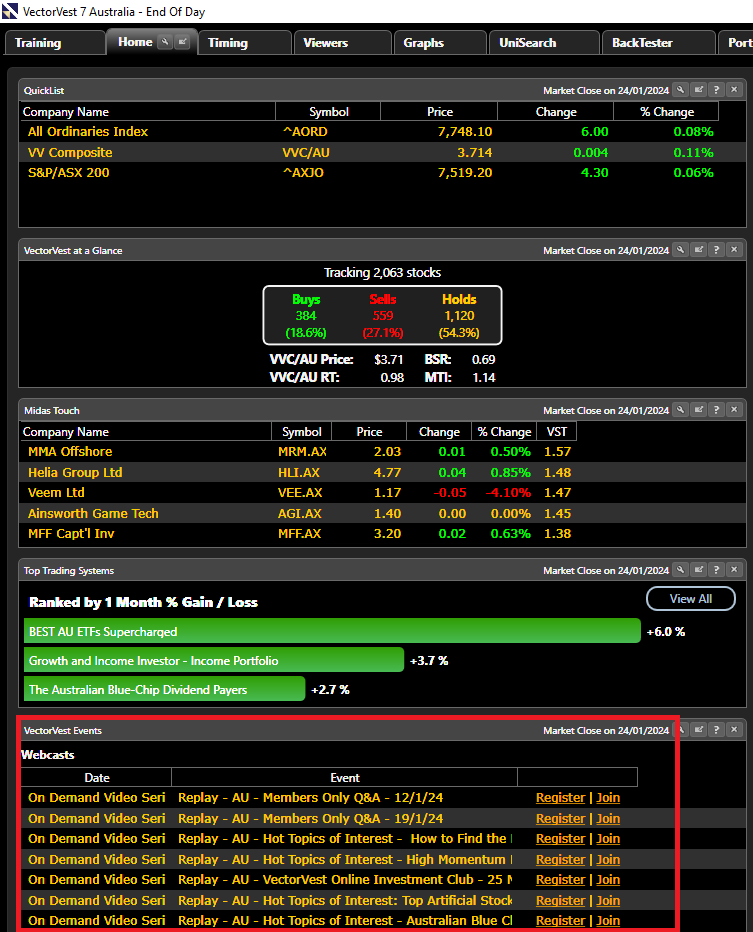Viewport: 753px width, 932px height.
Task: Click the VectorVest logo in title bar
Action: tap(10, 11)
